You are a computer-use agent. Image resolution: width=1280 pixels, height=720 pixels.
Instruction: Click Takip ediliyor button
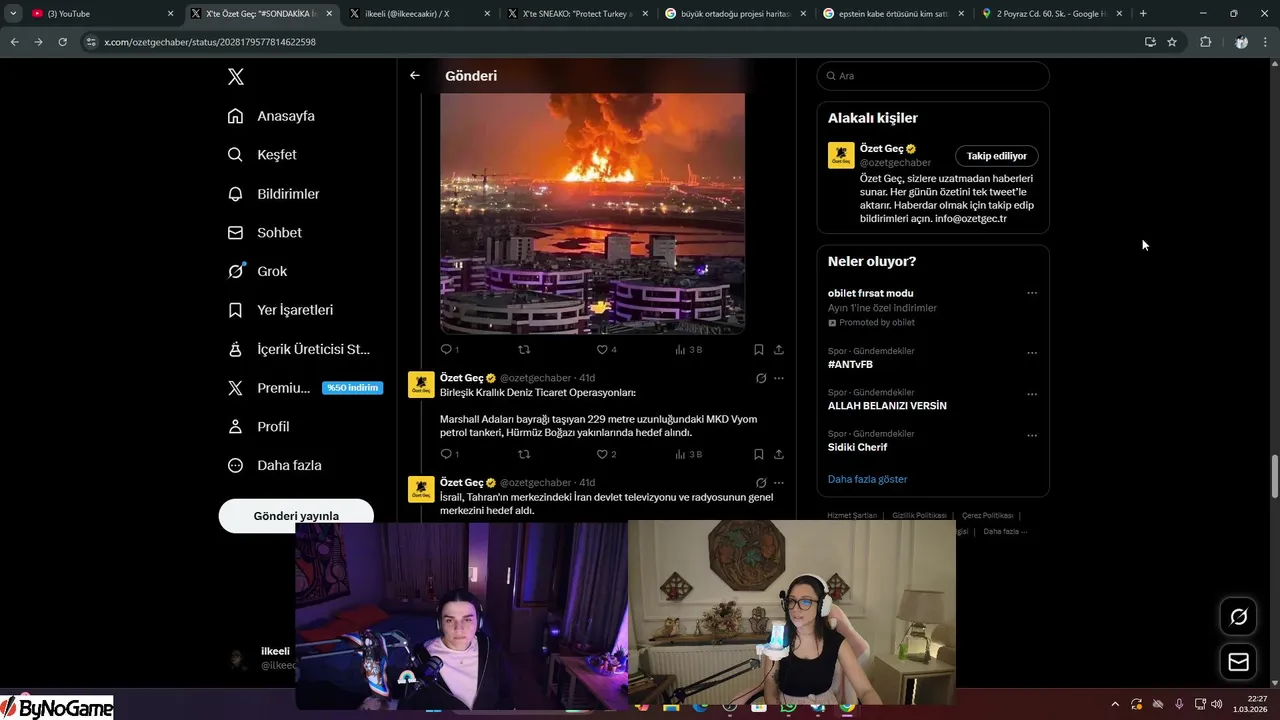click(x=996, y=156)
